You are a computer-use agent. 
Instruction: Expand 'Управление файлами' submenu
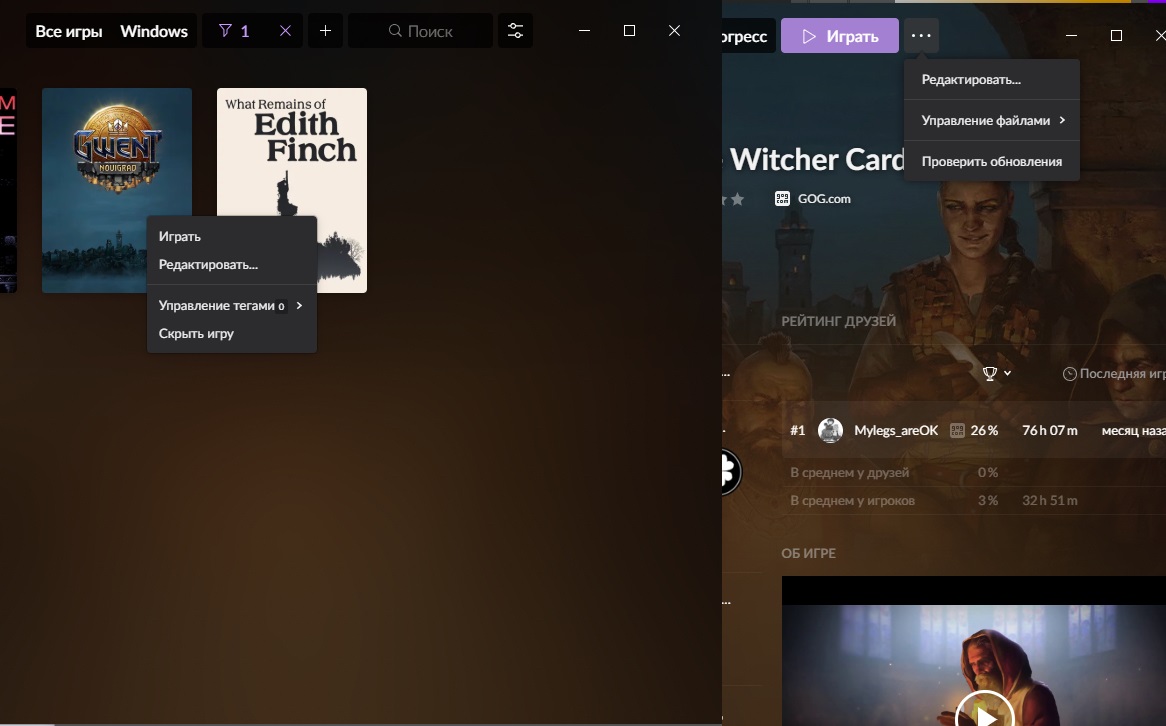(992, 121)
